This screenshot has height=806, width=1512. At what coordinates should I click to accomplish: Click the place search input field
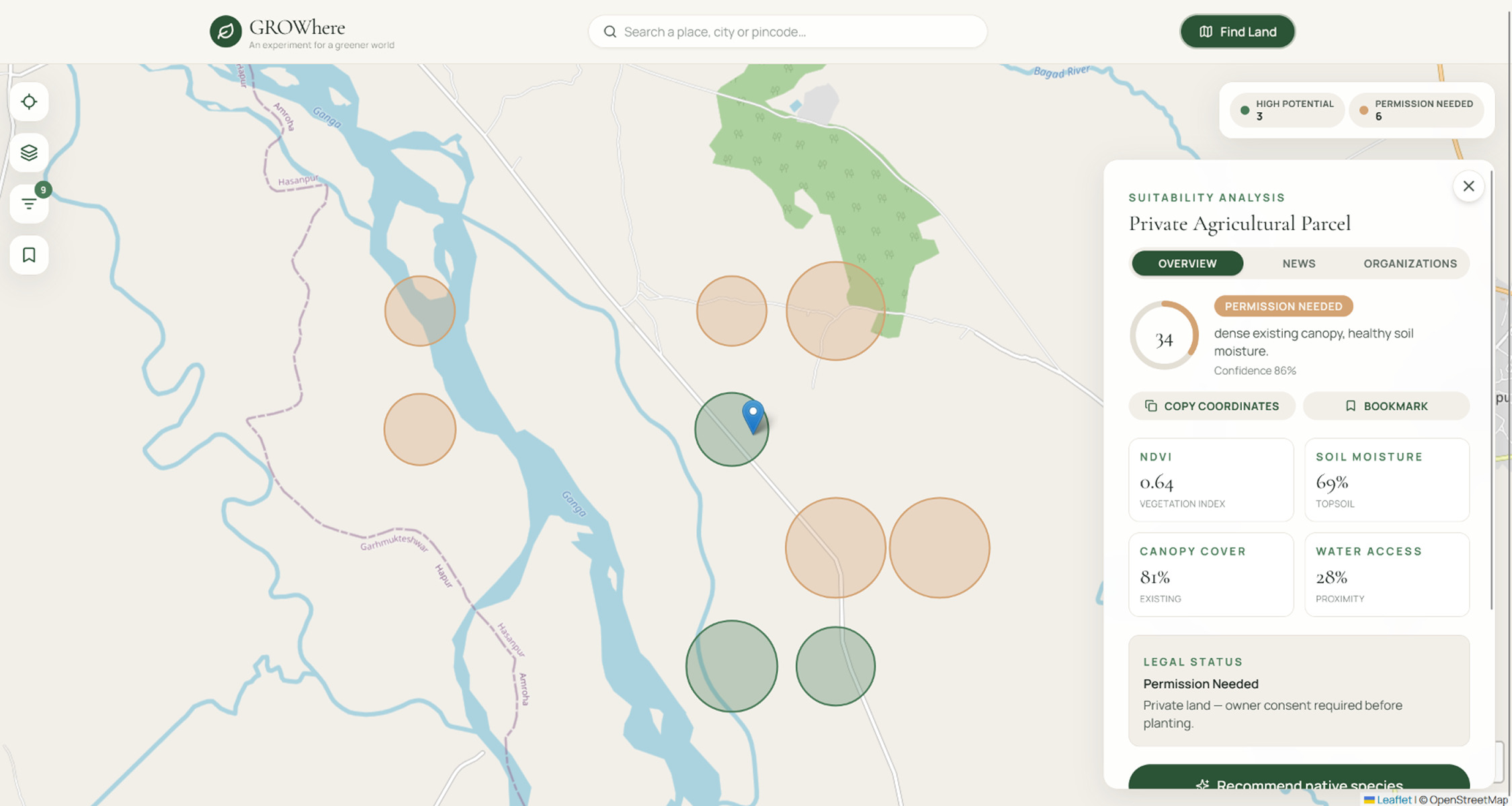tap(788, 32)
